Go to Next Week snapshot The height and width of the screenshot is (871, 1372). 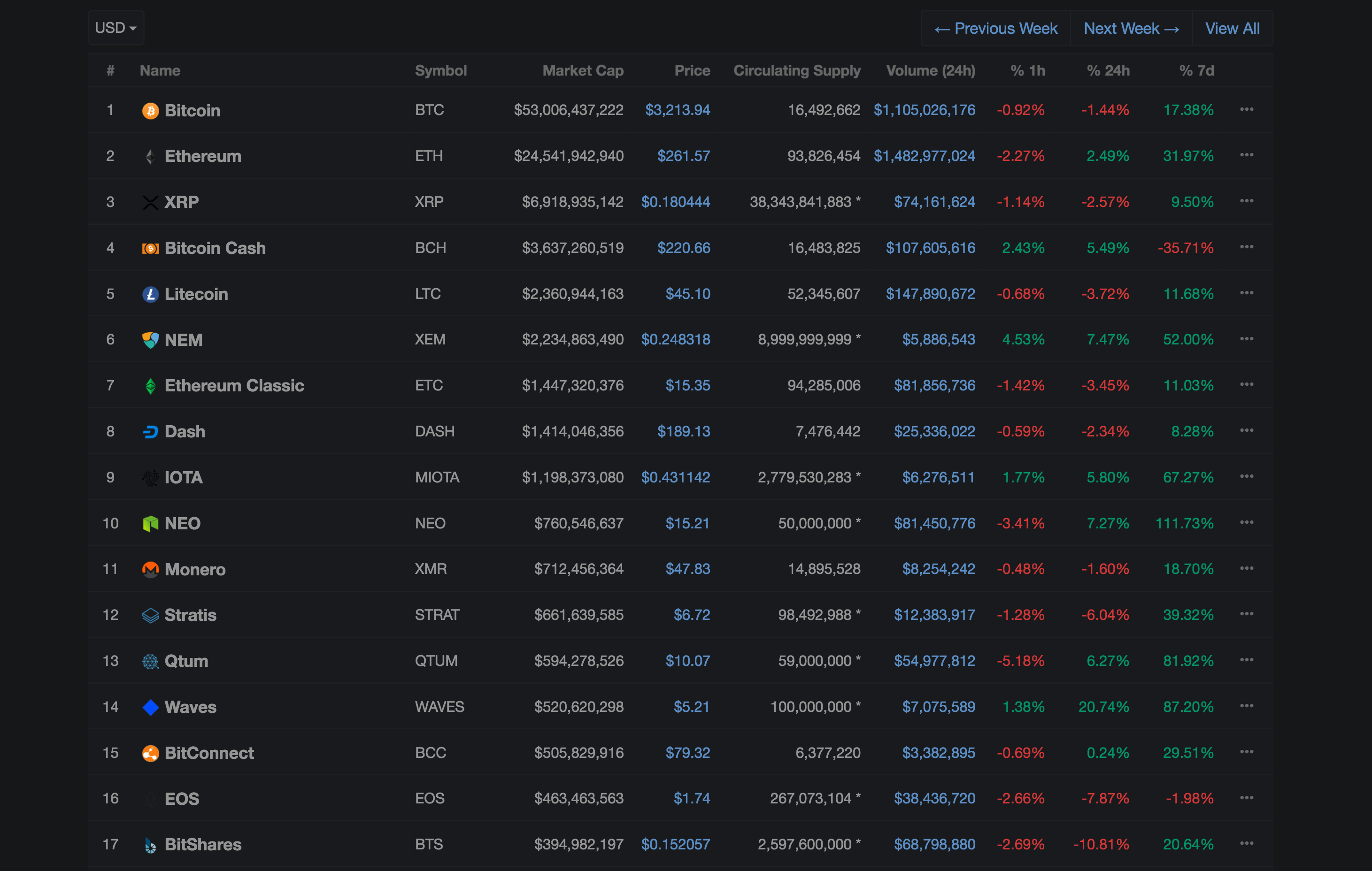point(1131,29)
